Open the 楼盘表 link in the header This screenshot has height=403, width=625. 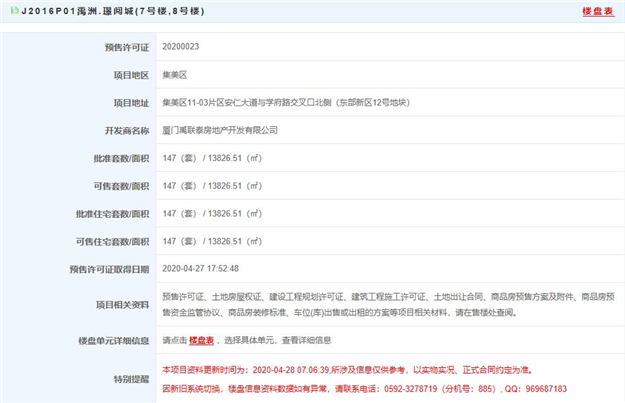pyautogui.click(x=598, y=11)
